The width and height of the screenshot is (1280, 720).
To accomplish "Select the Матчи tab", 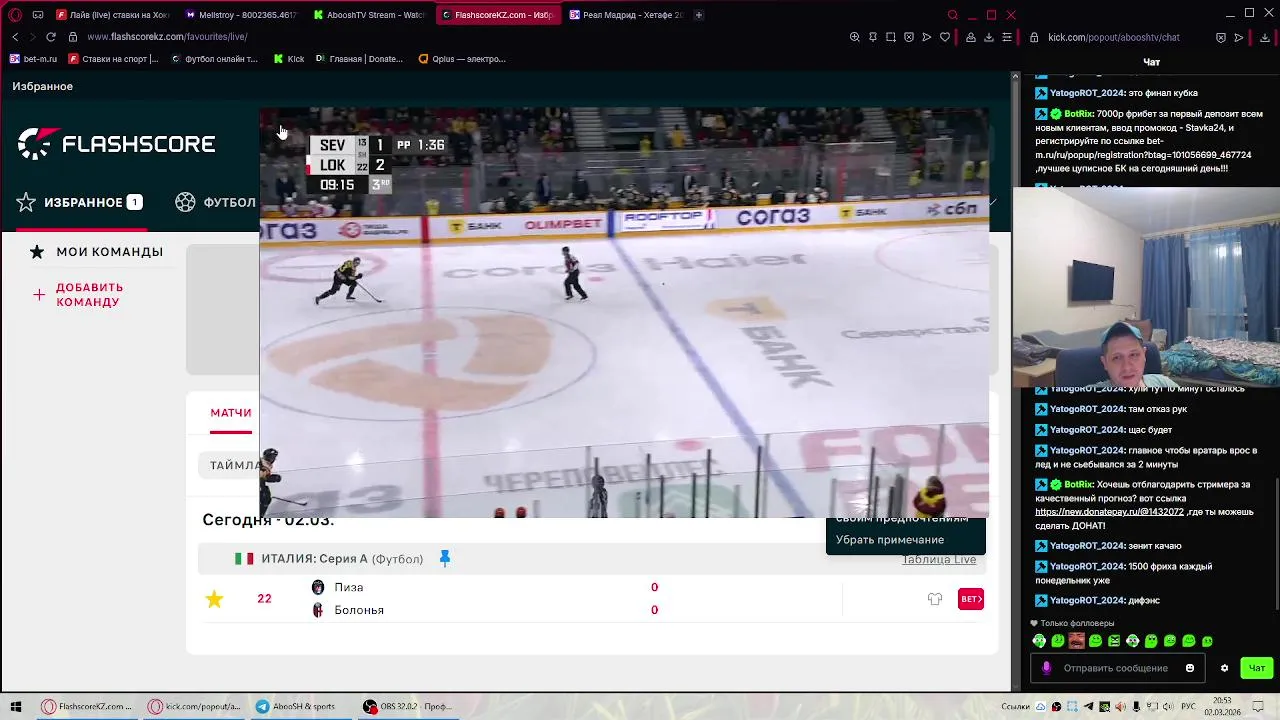I will [x=231, y=413].
